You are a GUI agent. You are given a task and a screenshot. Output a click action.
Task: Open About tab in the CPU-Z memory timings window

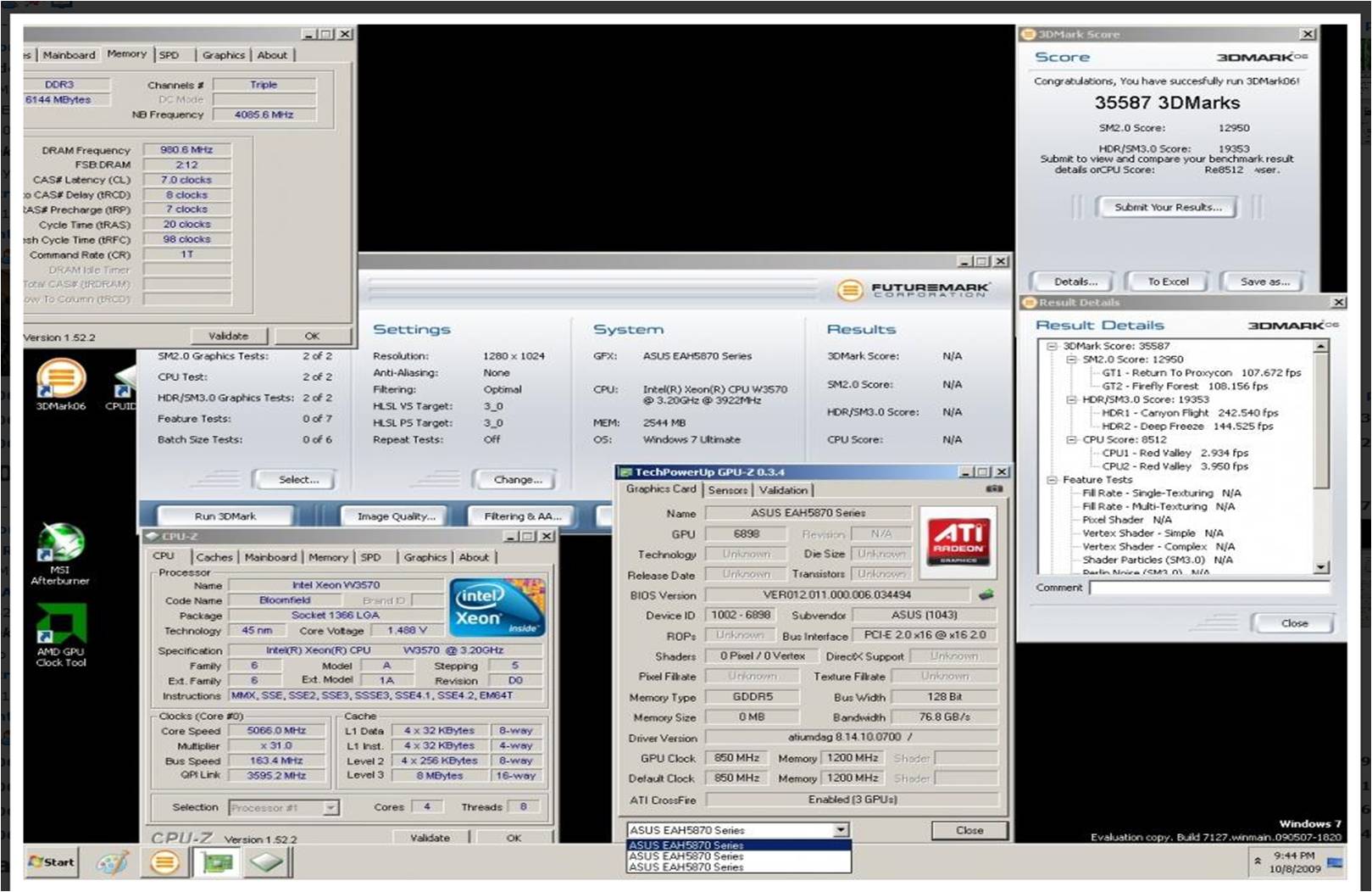(272, 55)
